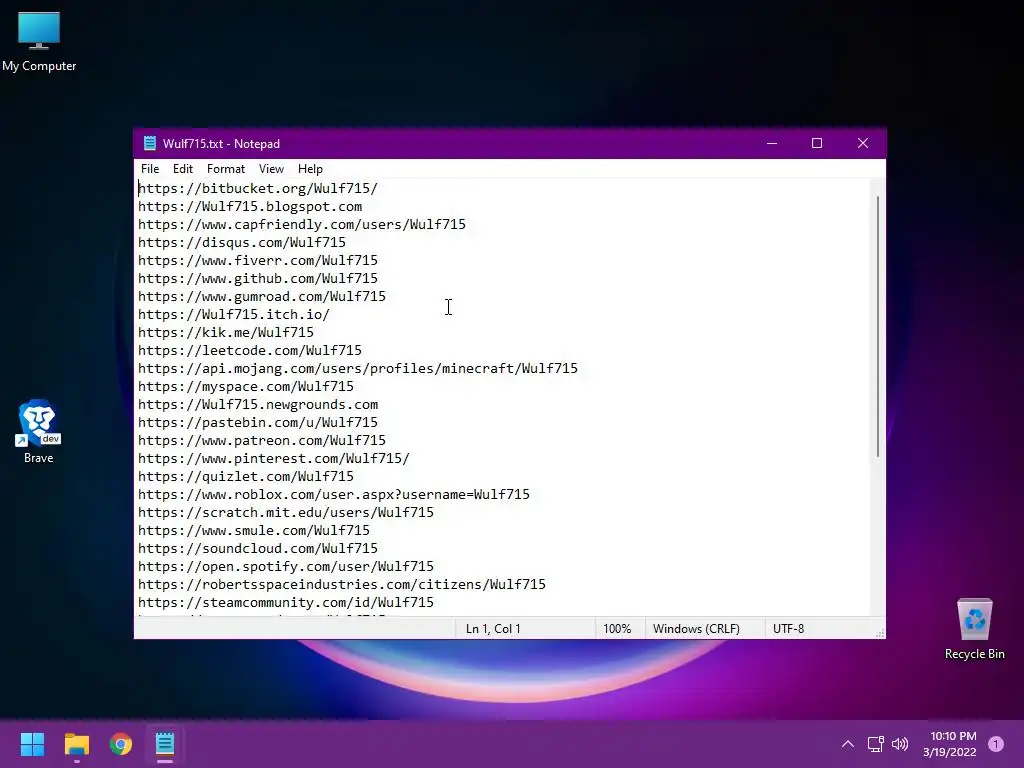
Task: Click the patreon.com/Wulf715 line
Action: point(262,440)
